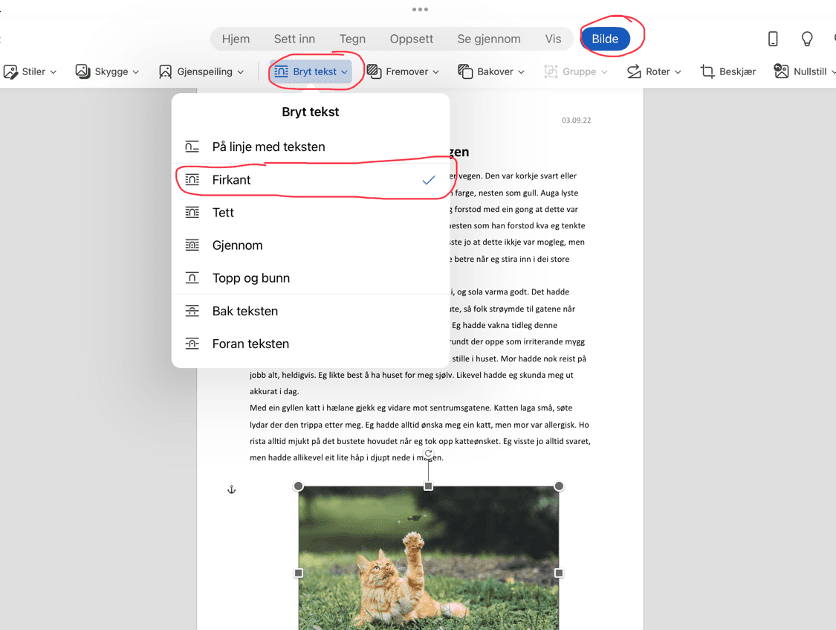Click the right-middle image resize handle
Screen dimensions: 836x630
click(x=559, y=573)
